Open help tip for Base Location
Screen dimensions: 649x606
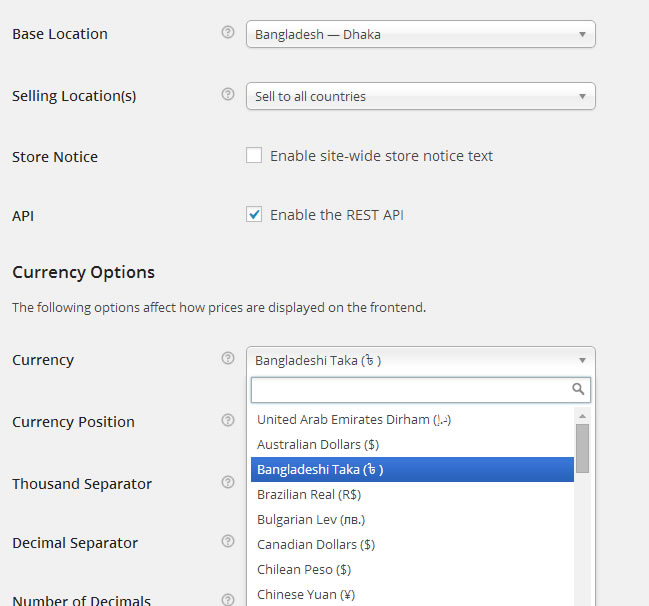(228, 32)
